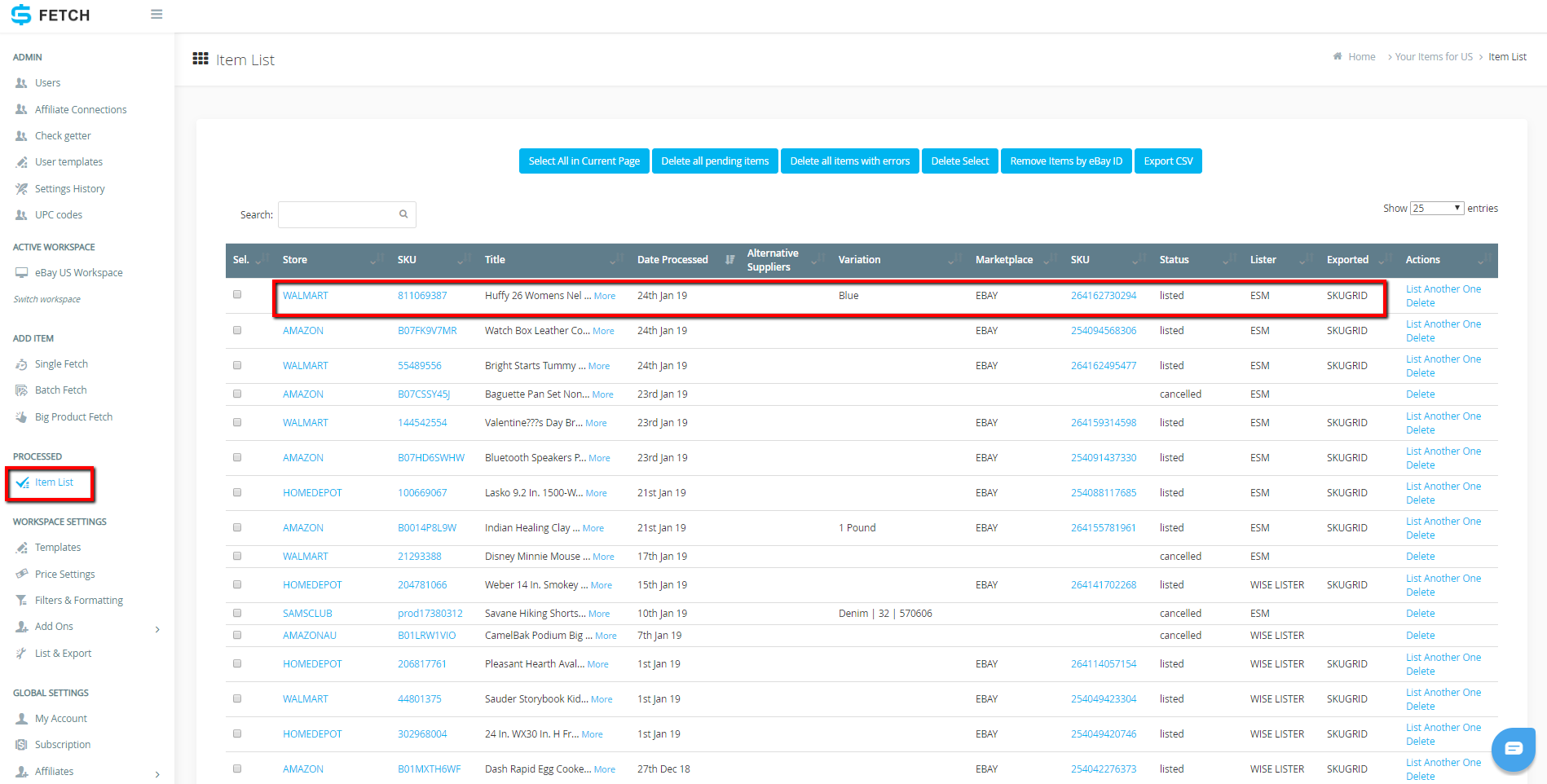Click the Settings History icon
The height and width of the screenshot is (784, 1547).
[22, 189]
